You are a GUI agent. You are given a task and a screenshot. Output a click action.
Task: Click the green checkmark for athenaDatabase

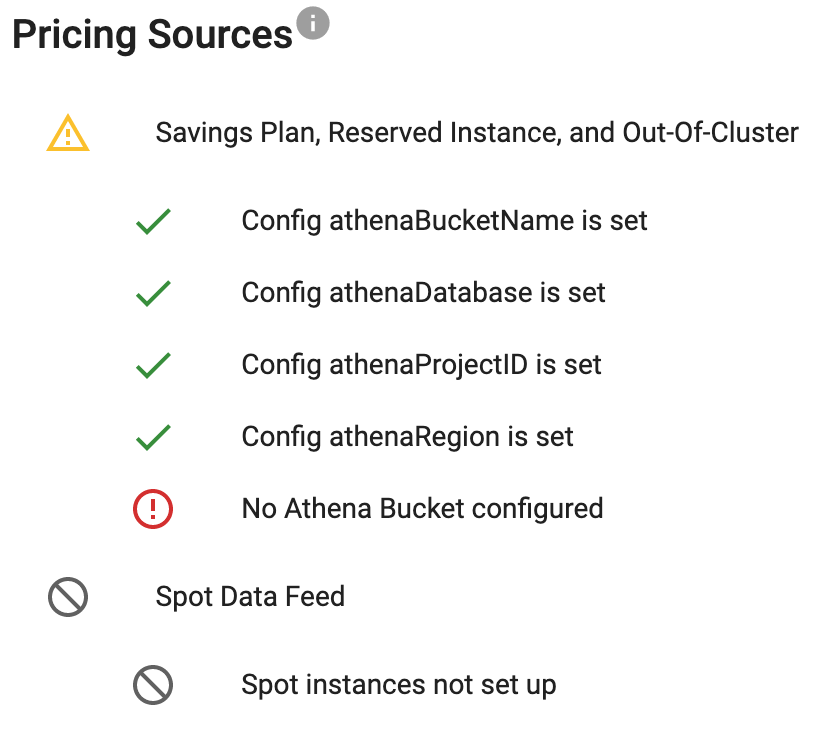point(153,293)
